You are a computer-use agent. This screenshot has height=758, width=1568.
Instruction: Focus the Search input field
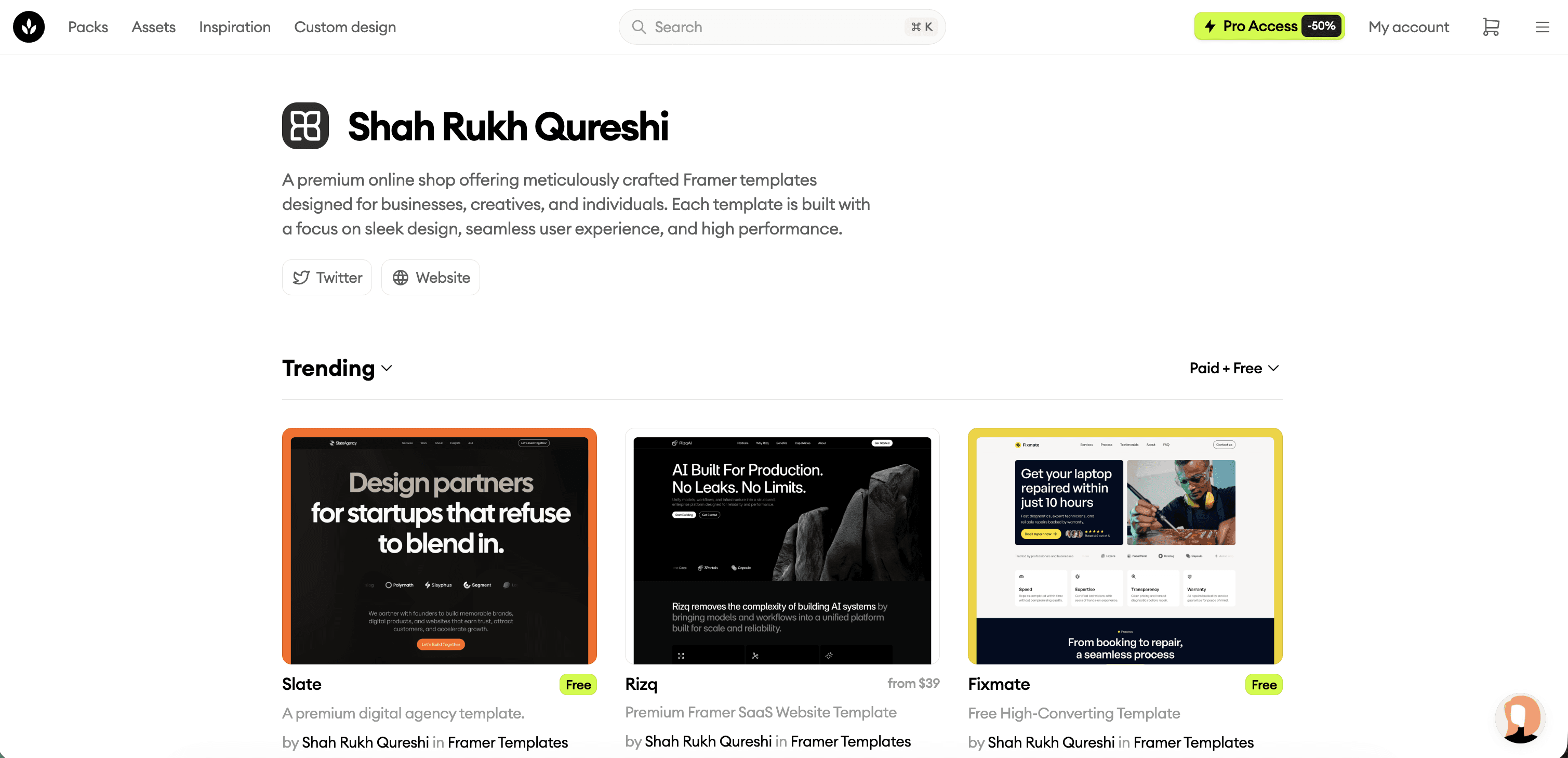click(782, 27)
